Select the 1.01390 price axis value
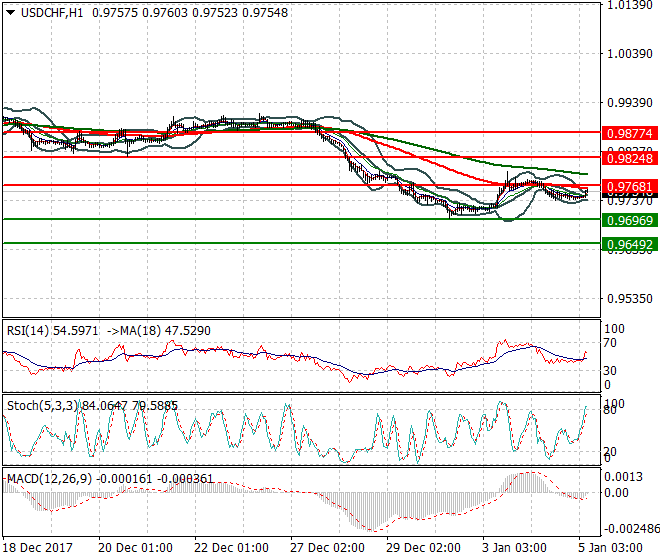The height and width of the screenshot is (560, 660). [630, 5]
